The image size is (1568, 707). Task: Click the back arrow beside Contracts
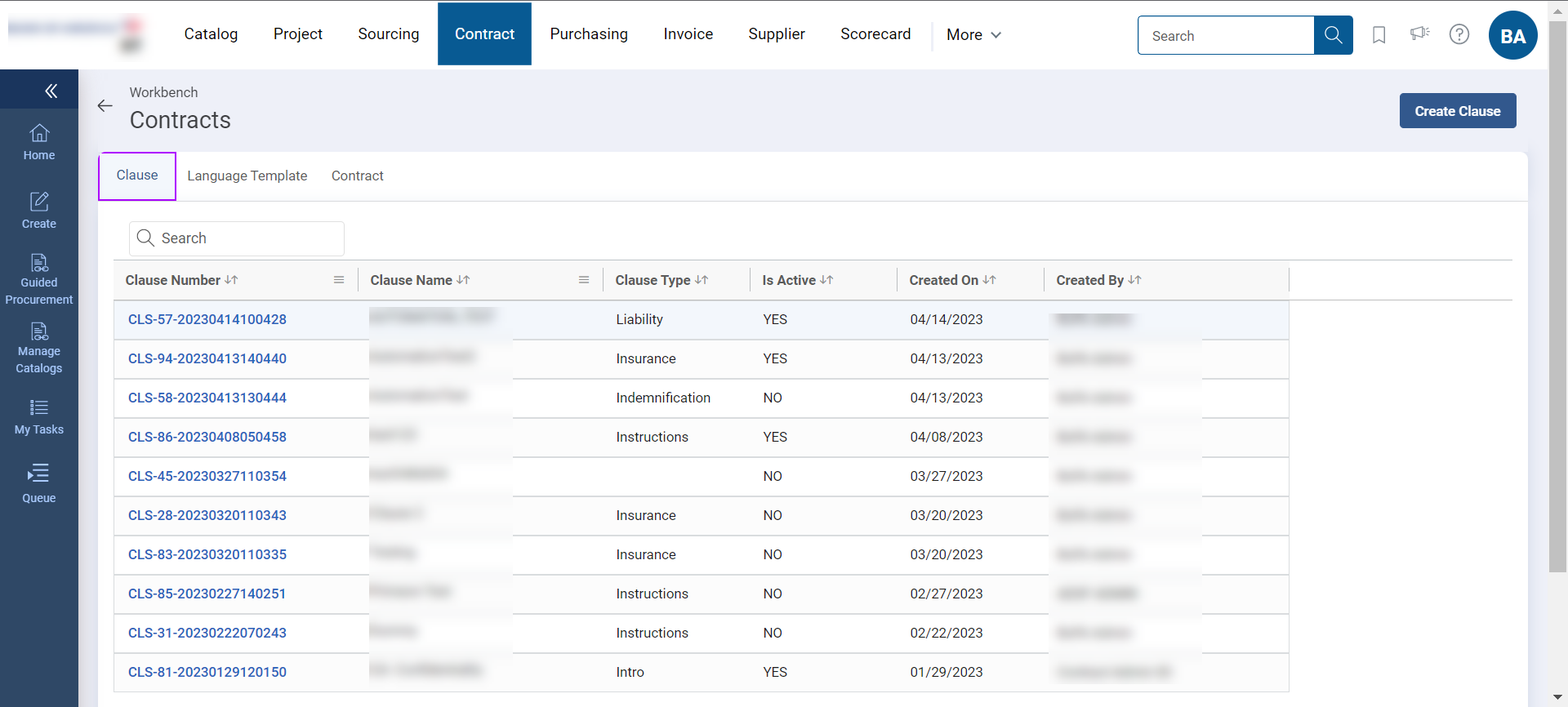point(105,106)
